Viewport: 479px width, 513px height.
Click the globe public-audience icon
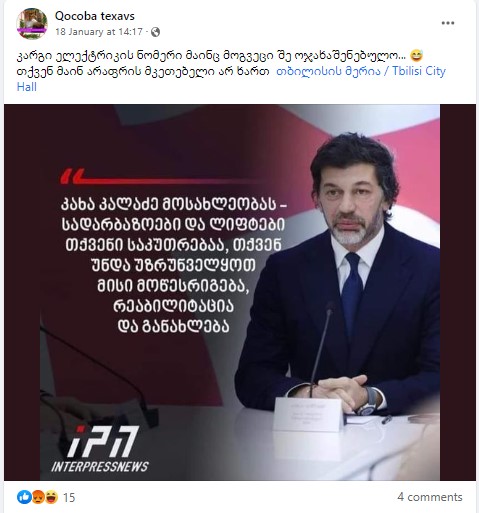pyautogui.click(x=155, y=32)
